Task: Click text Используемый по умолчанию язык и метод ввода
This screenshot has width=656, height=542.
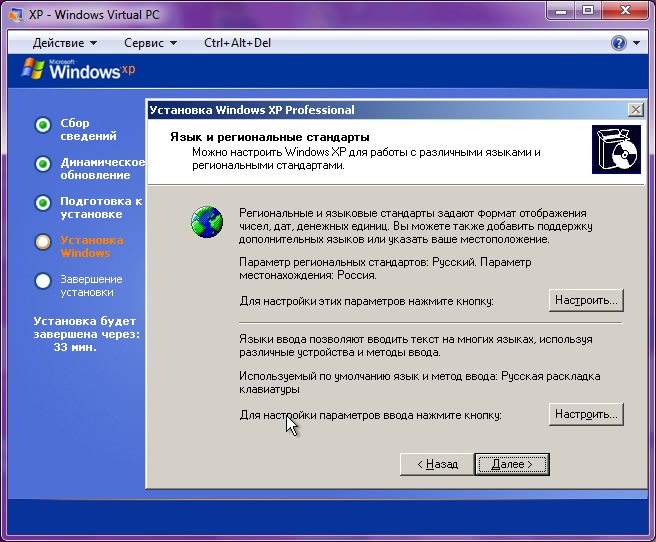Action: (368, 376)
